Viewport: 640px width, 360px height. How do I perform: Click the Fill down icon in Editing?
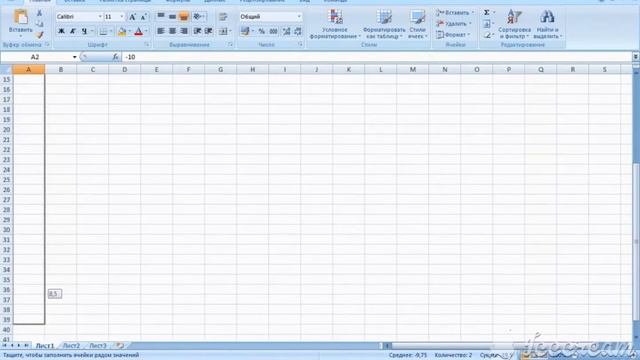coord(487,24)
